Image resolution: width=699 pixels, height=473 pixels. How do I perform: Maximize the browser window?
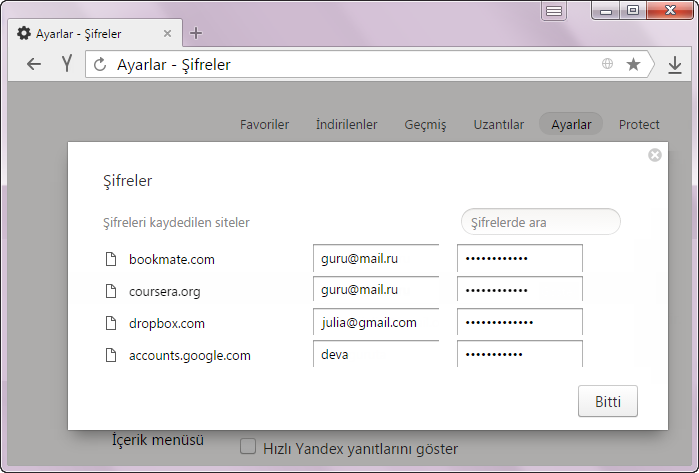[633, 10]
